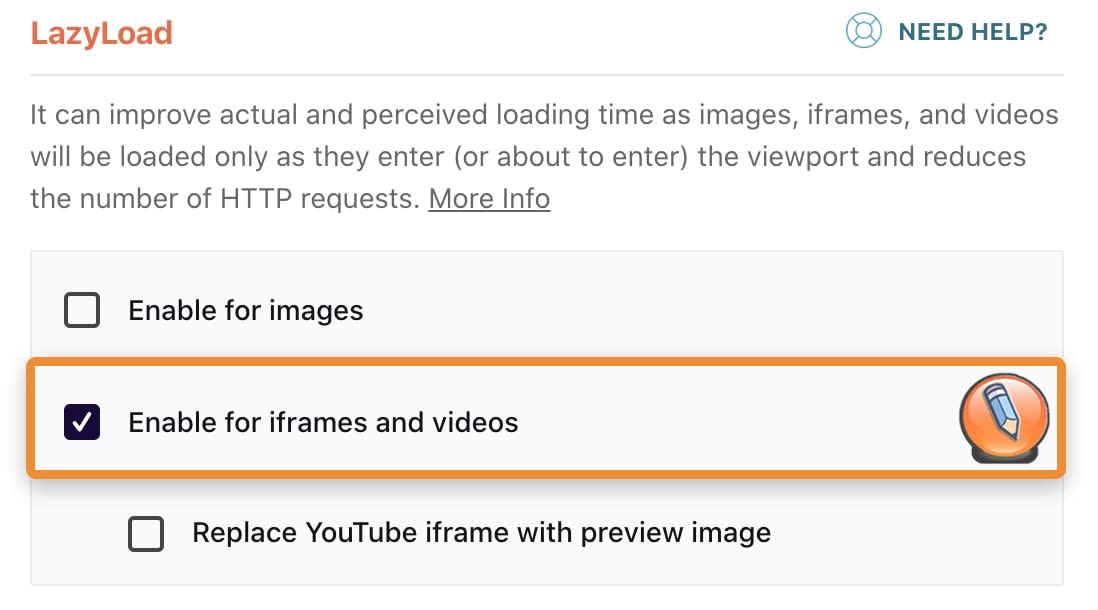Click the lifebuoy help icon

tap(863, 31)
